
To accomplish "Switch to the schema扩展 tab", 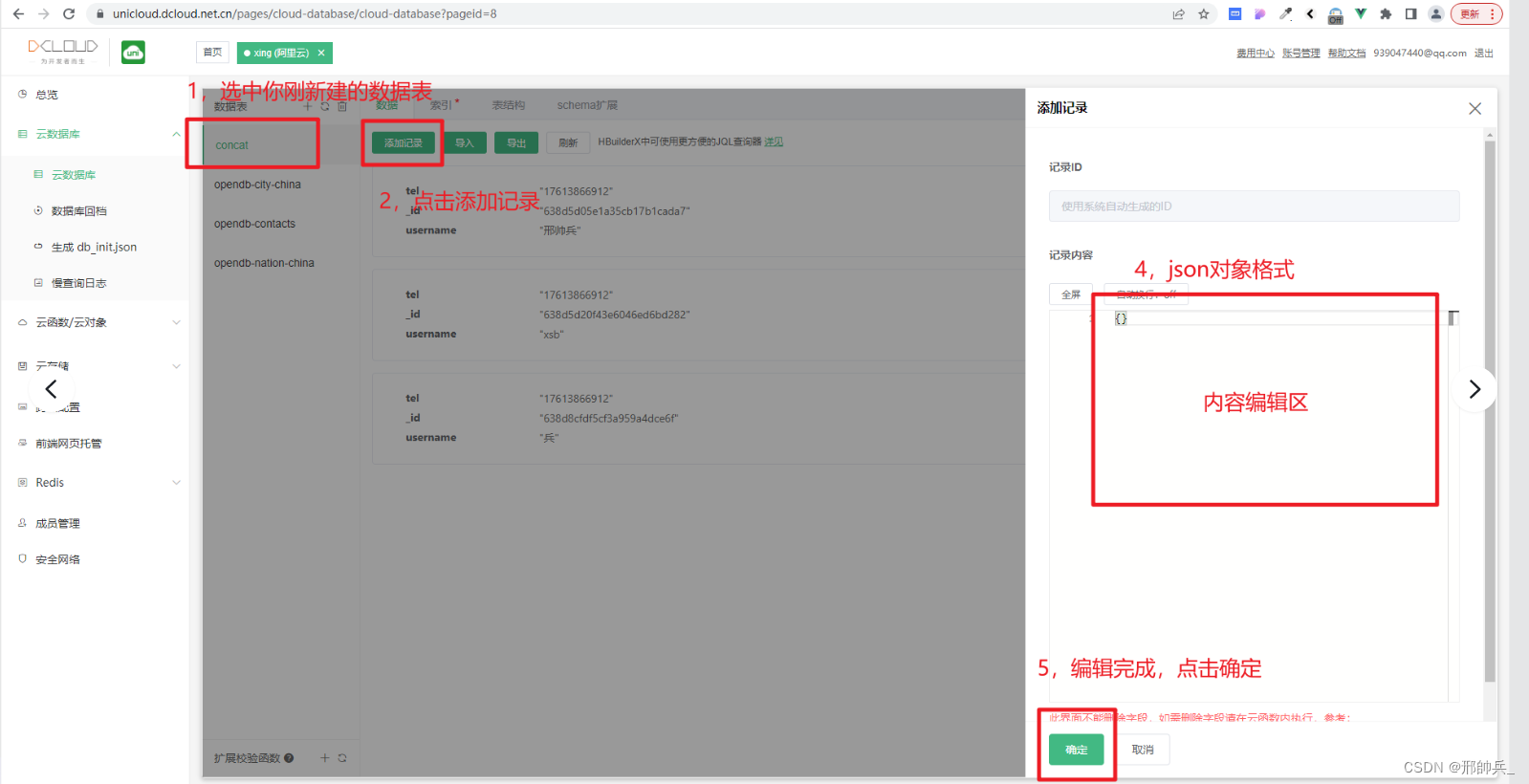I will point(587,105).
